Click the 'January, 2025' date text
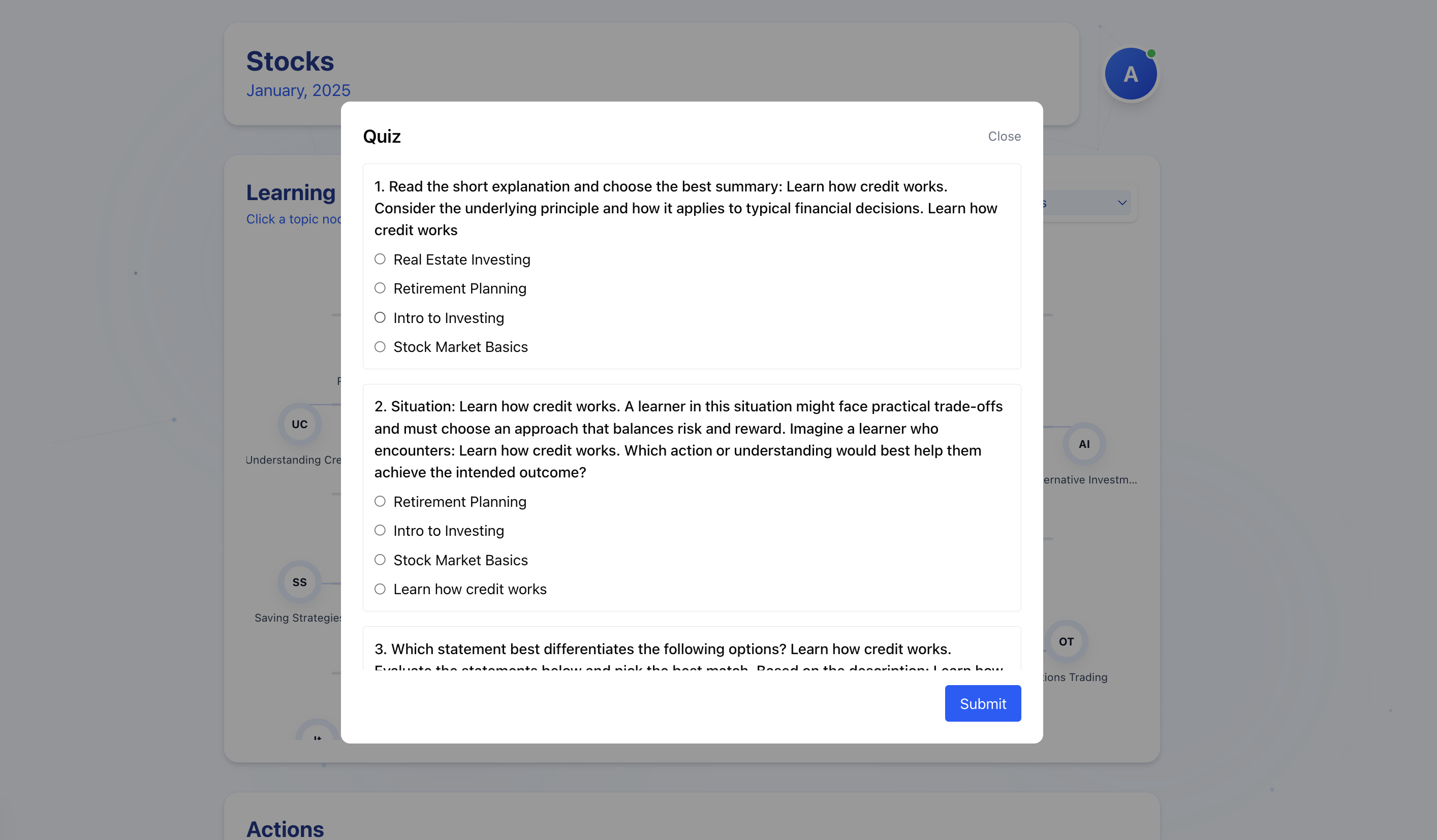1437x840 pixels. click(x=298, y=90)
